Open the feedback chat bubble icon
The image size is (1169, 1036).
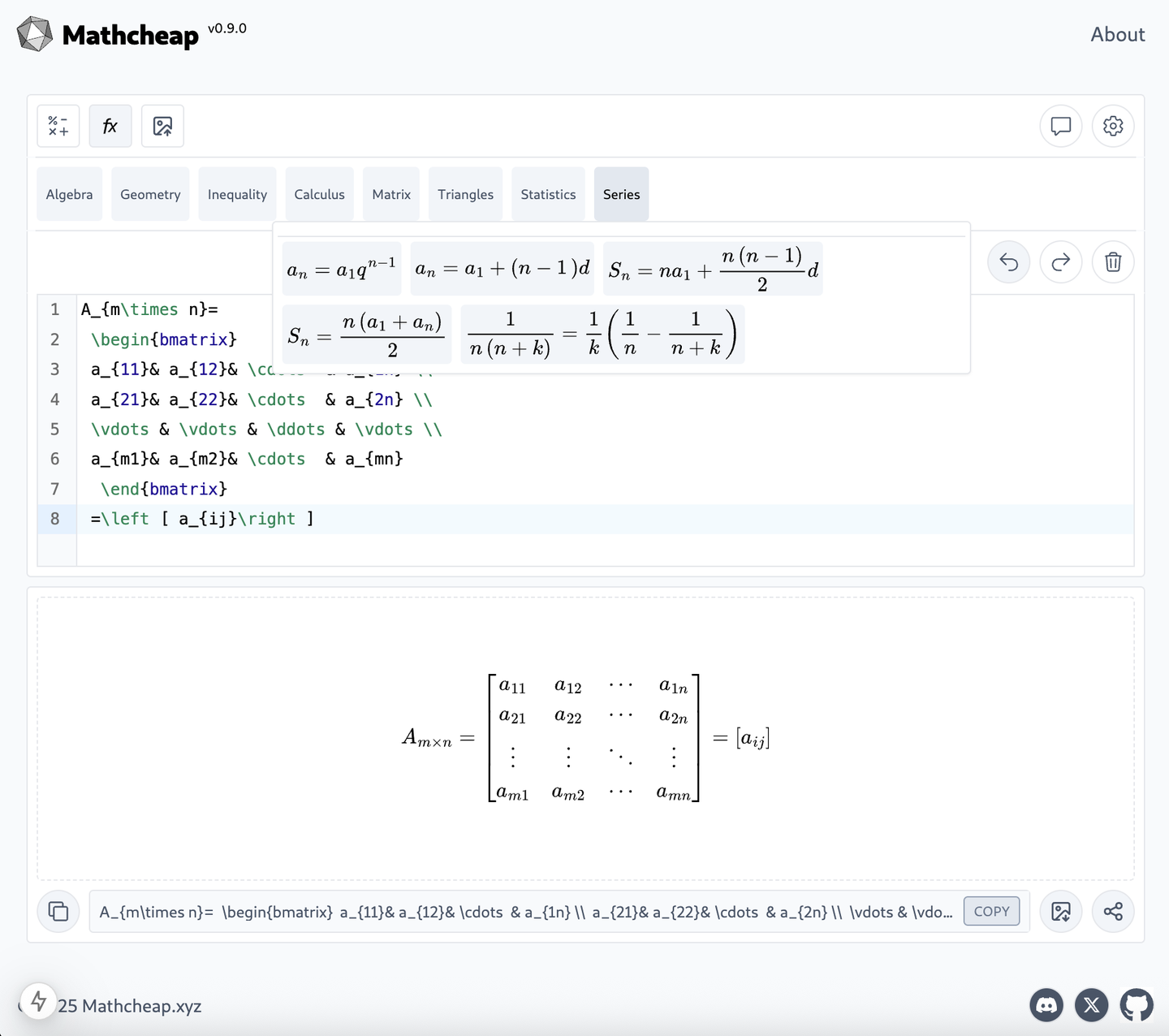tap(1061, 126)
